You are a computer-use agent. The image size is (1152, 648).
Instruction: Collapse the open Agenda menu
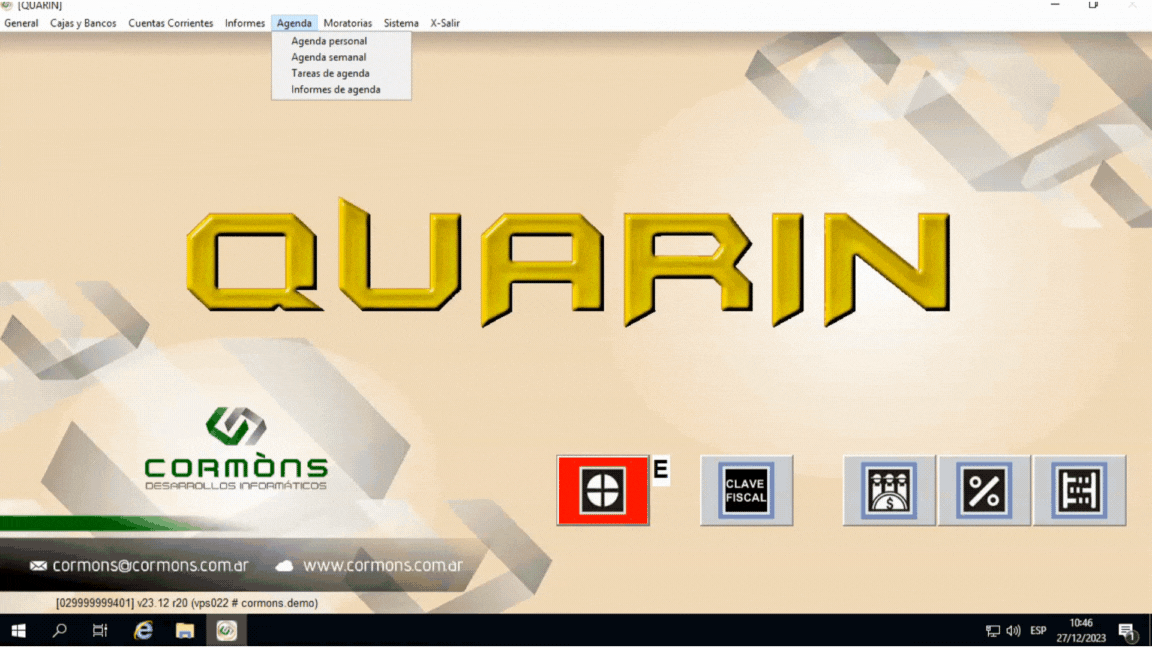294,23
